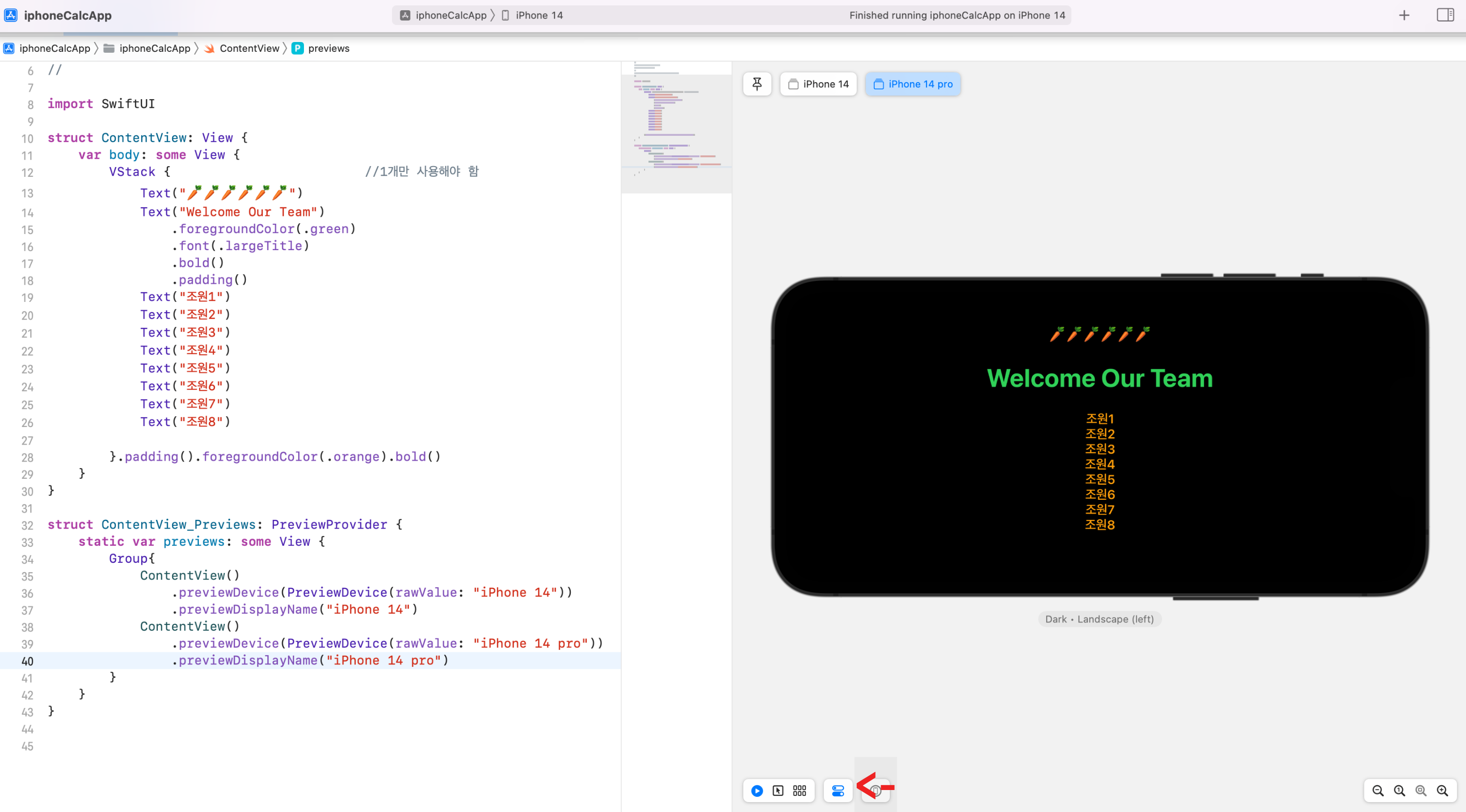
Task: Zoom out the preview canvas
Action: pos(1378,791)
